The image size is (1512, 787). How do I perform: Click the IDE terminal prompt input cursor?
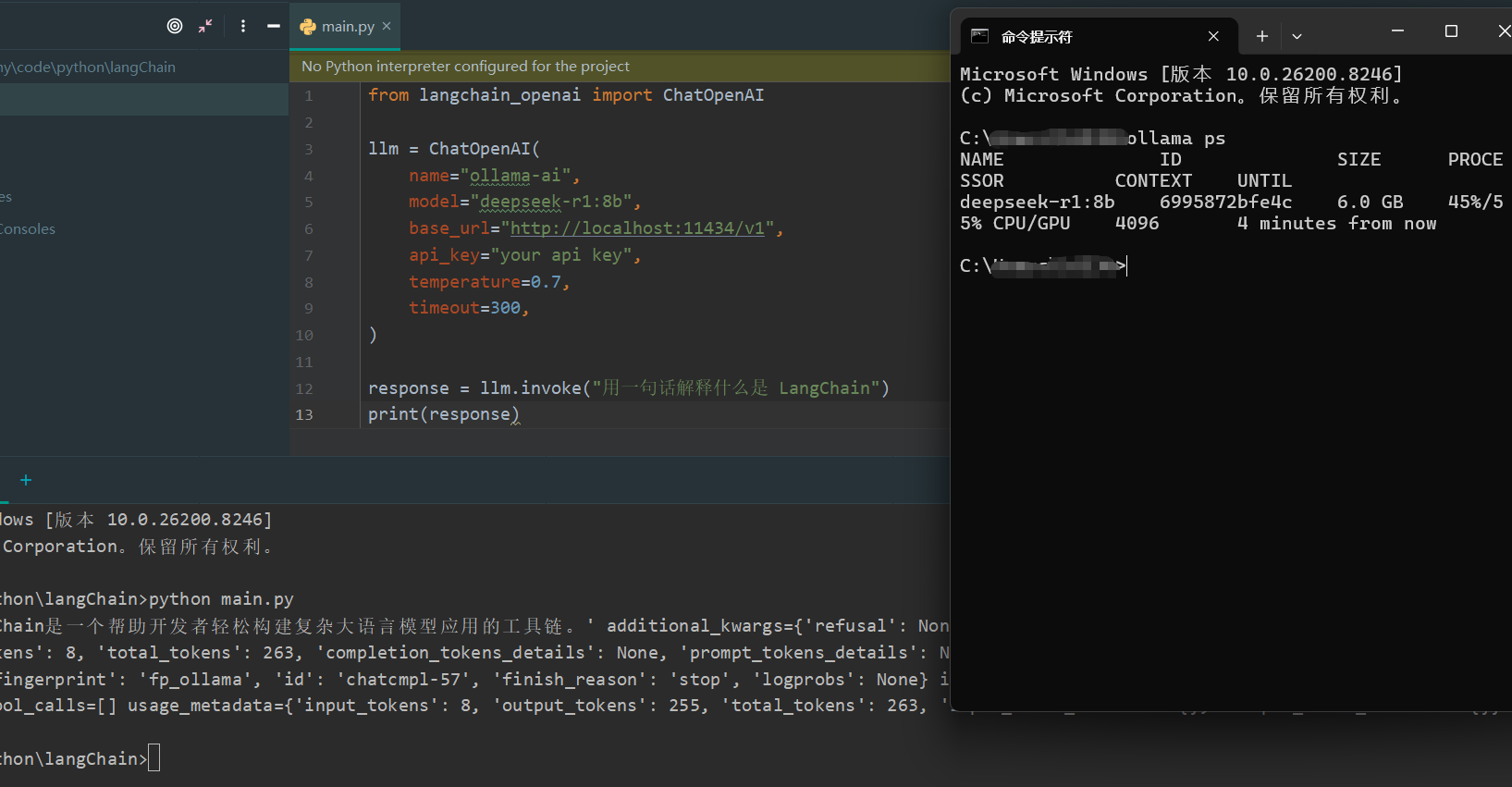tap(154, 758)
